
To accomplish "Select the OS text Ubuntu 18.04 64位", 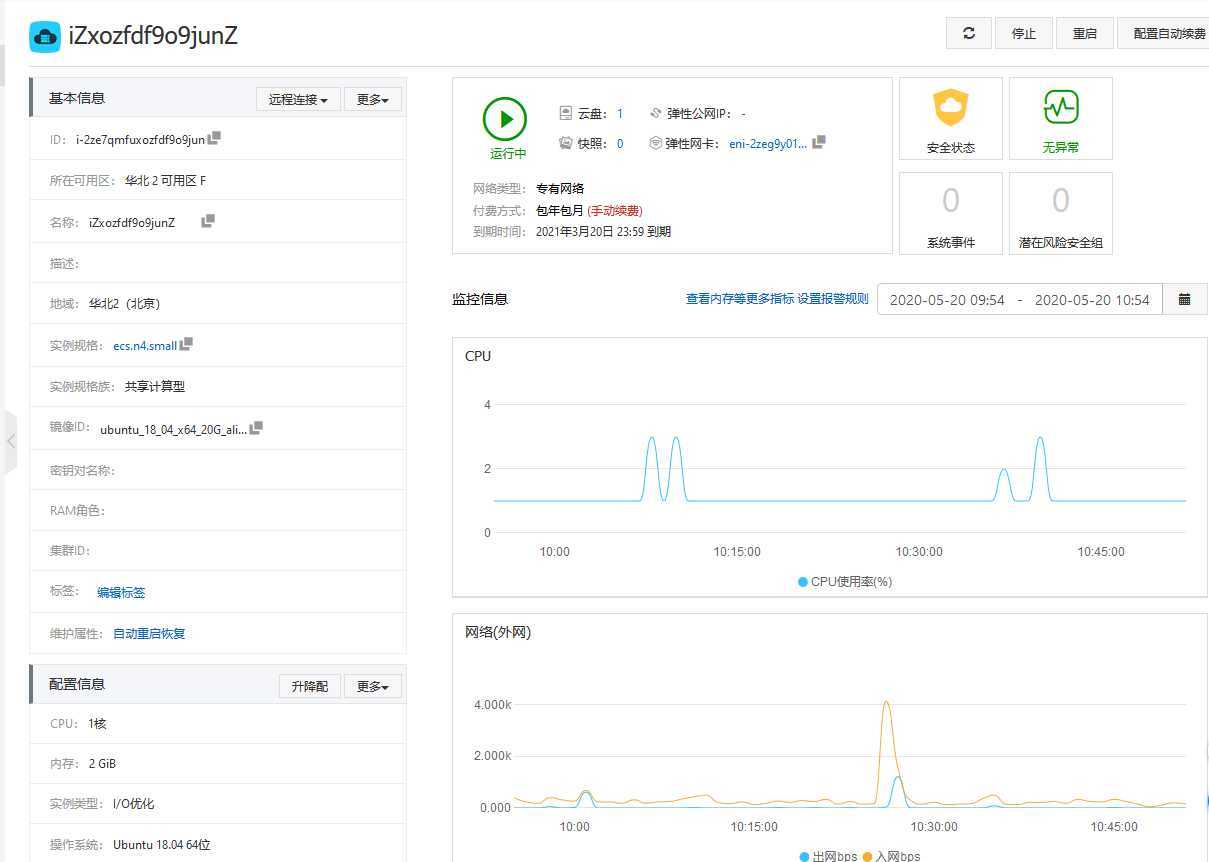I will click(x=162, y=845).
